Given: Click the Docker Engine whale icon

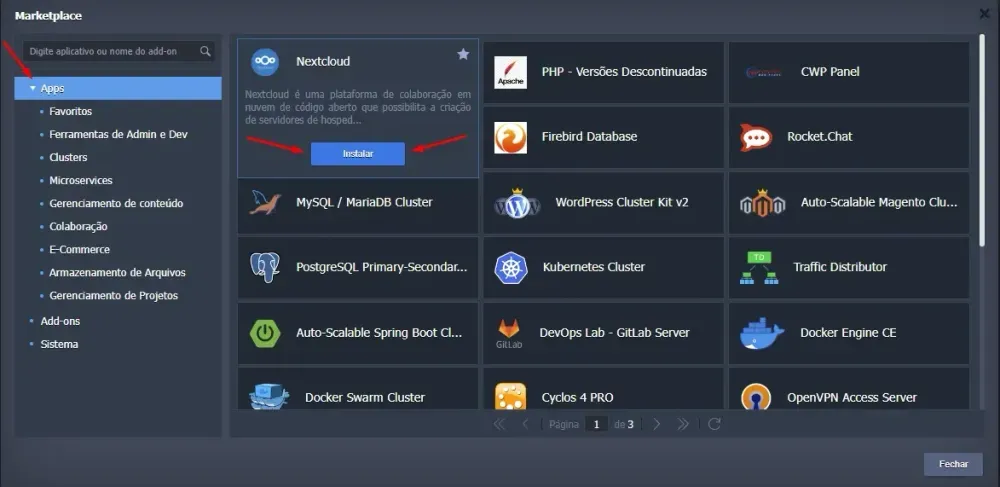Looking at the screenshot, I should (x=762, y=333).
